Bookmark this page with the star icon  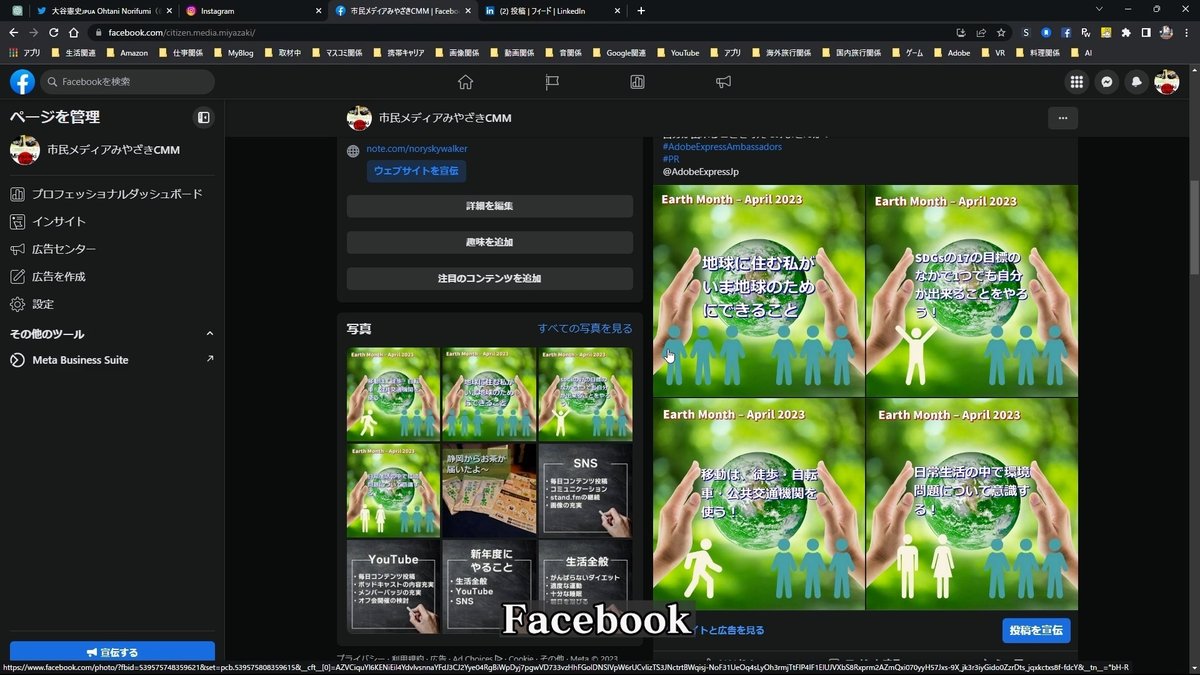click(x=1001, y=32)
